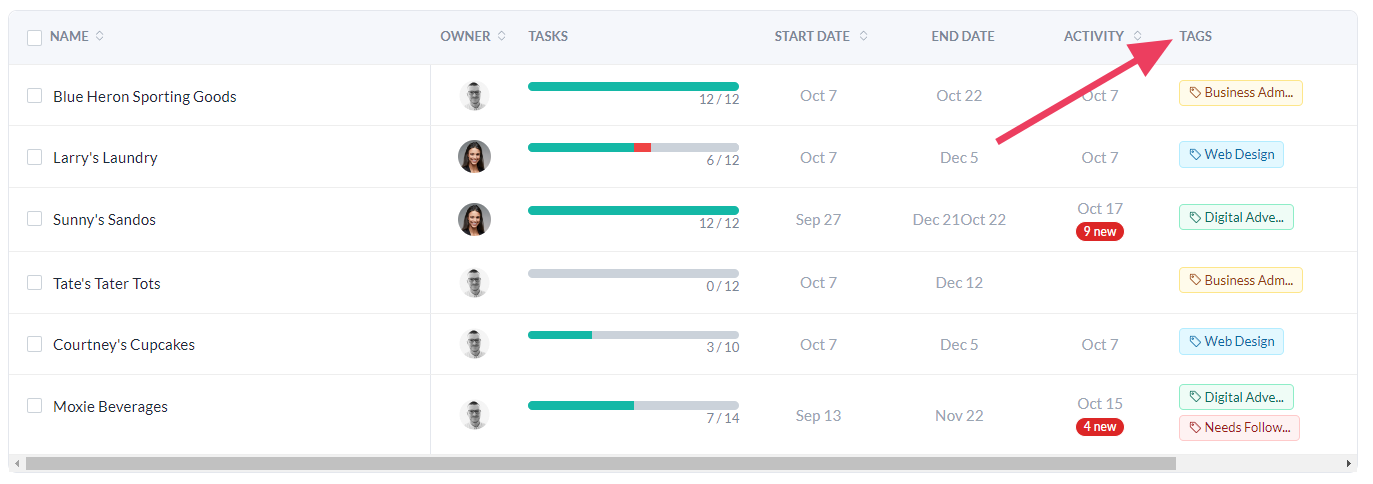Open the 4 new activity badge
1373x484 pixels.
point(1099,427)
